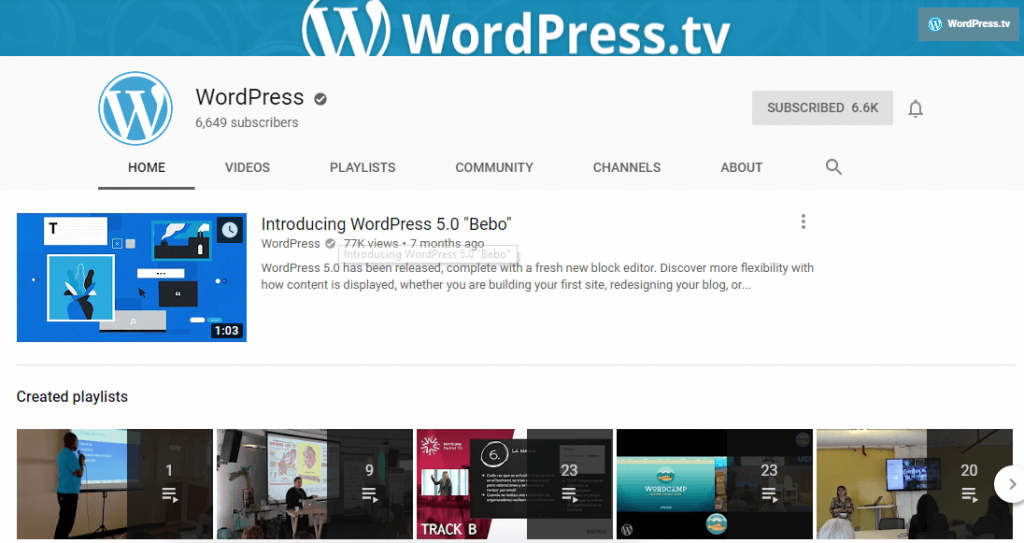Screen dimensions: 1024x543
Task: Click the SUBSCRIBED 6.6K button
Action: pyautogui.click(x=822, y=108)
